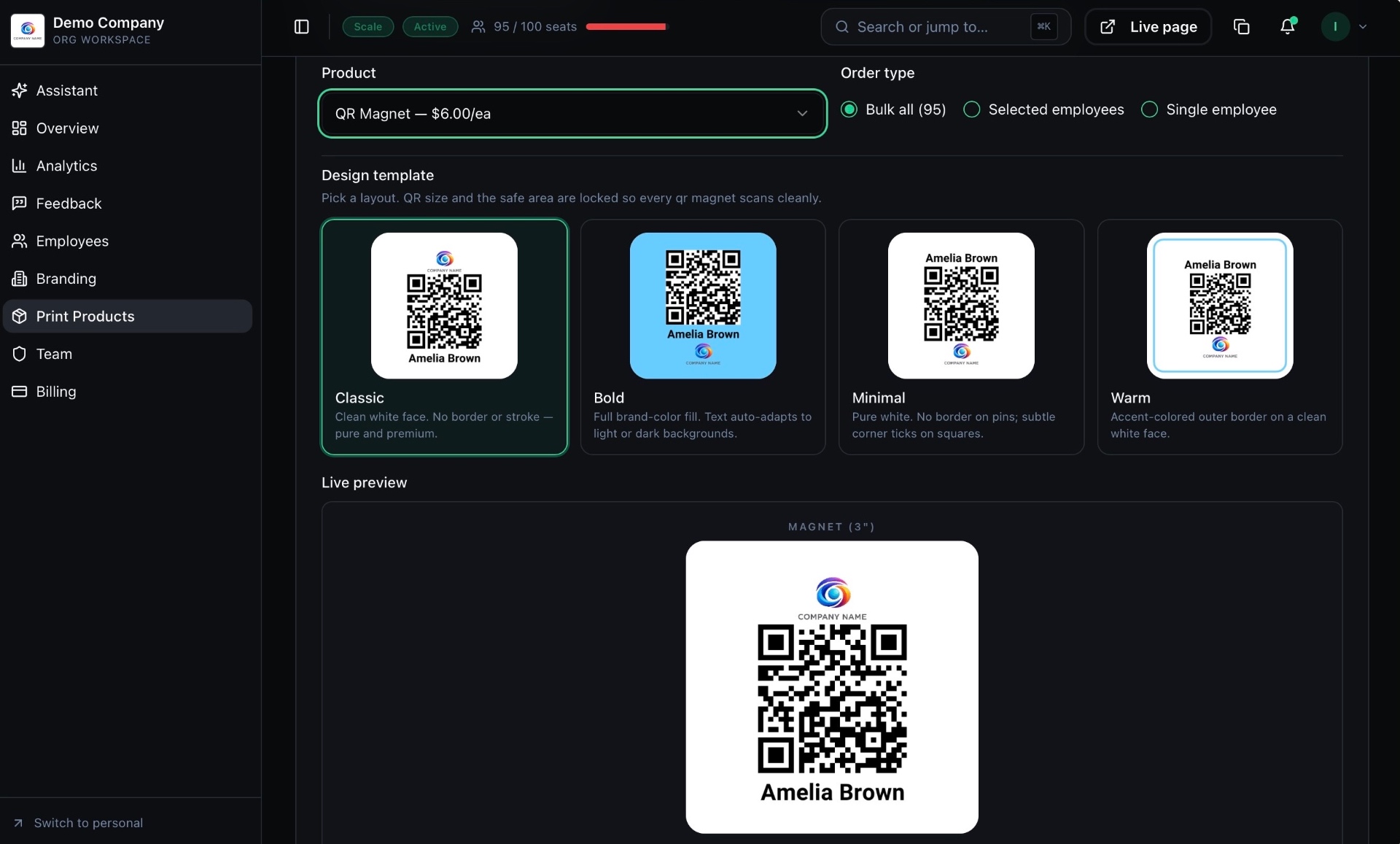The image size is (1400, 844).
Task: Choose Single employee order type
Action: point(1209,109)
